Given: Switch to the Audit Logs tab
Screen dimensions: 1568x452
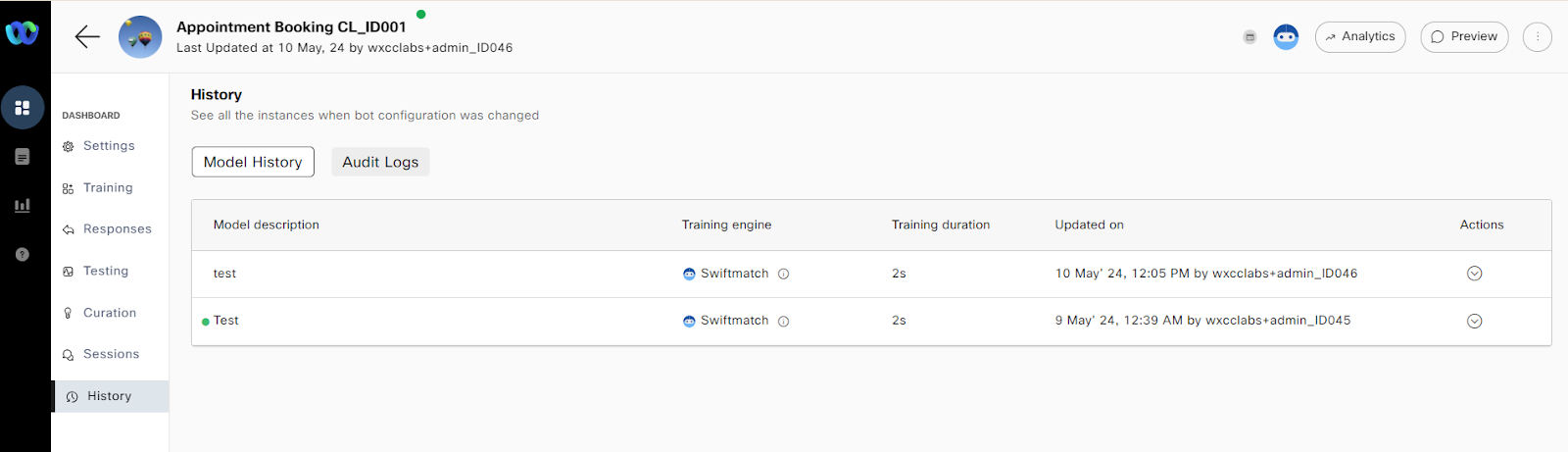Looking at the screenshot, I should click(380, 162).
